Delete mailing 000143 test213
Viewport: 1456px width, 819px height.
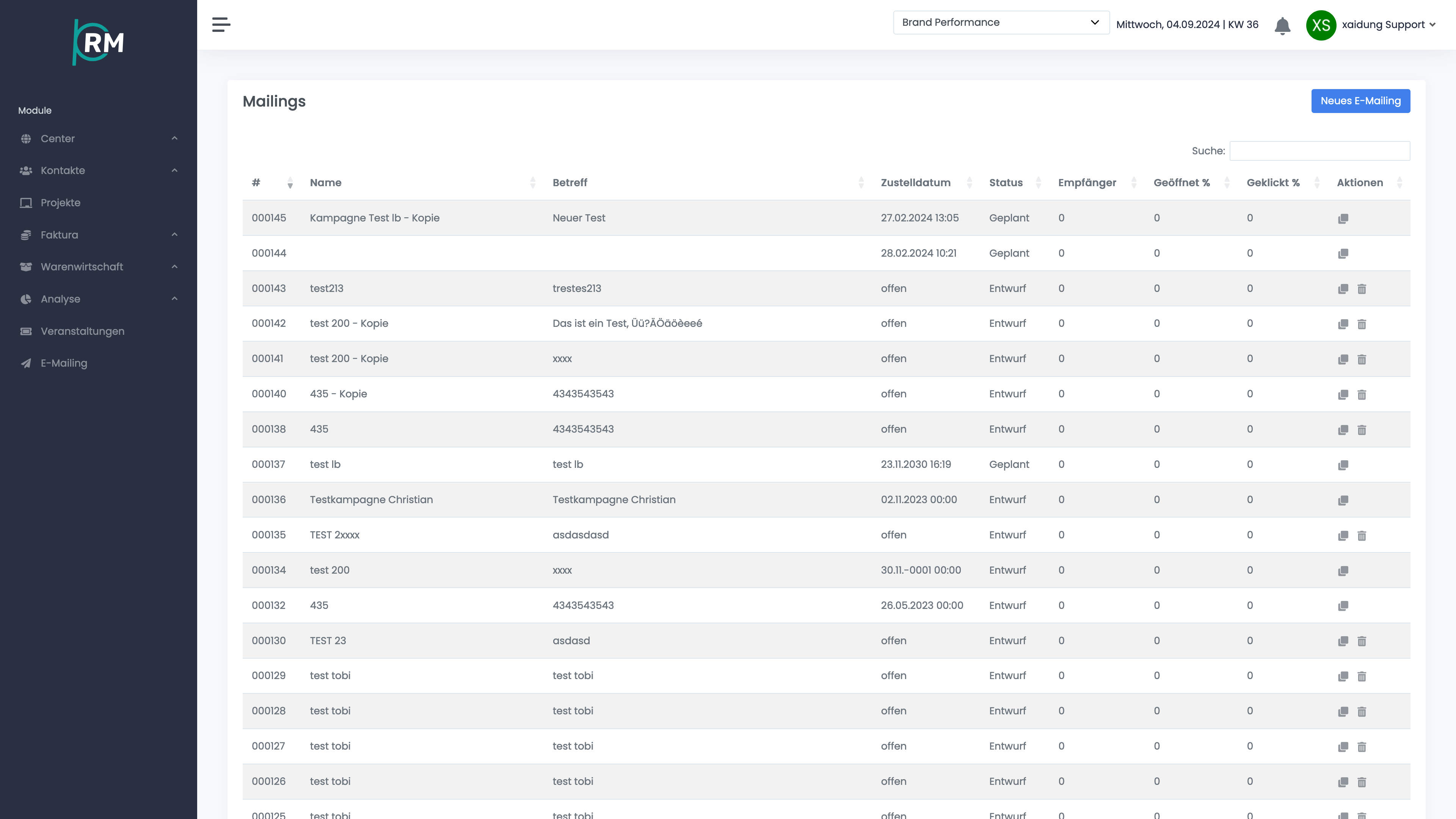pos(1362,289)
